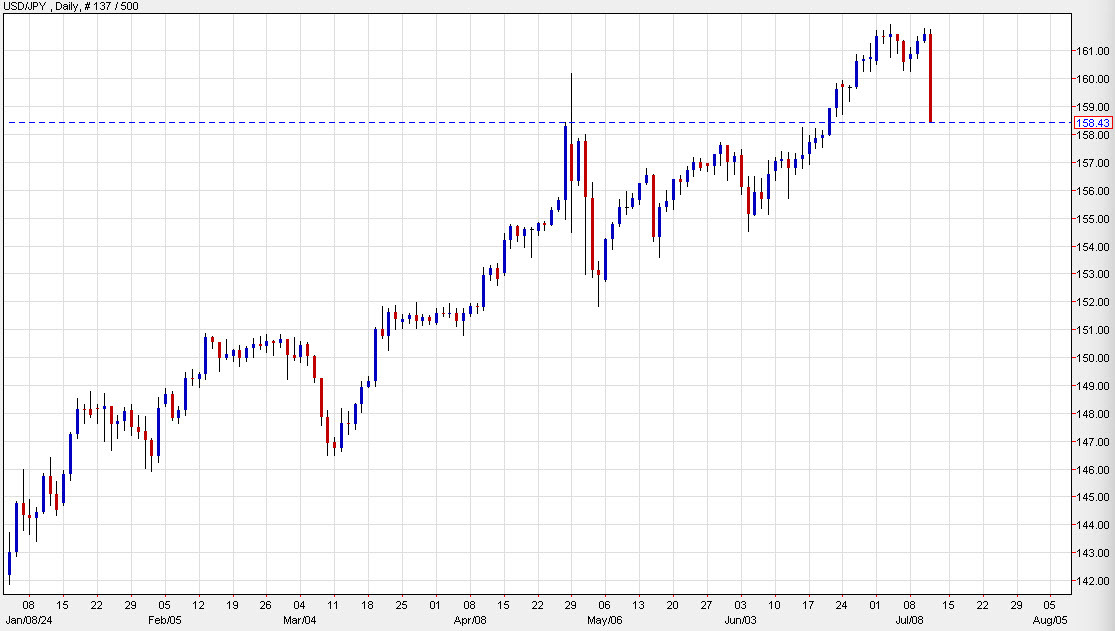The width and height of the screenshot is (1115, 631).
Task: Click the Jan/08/24 date label
Action: click(30, 619)
